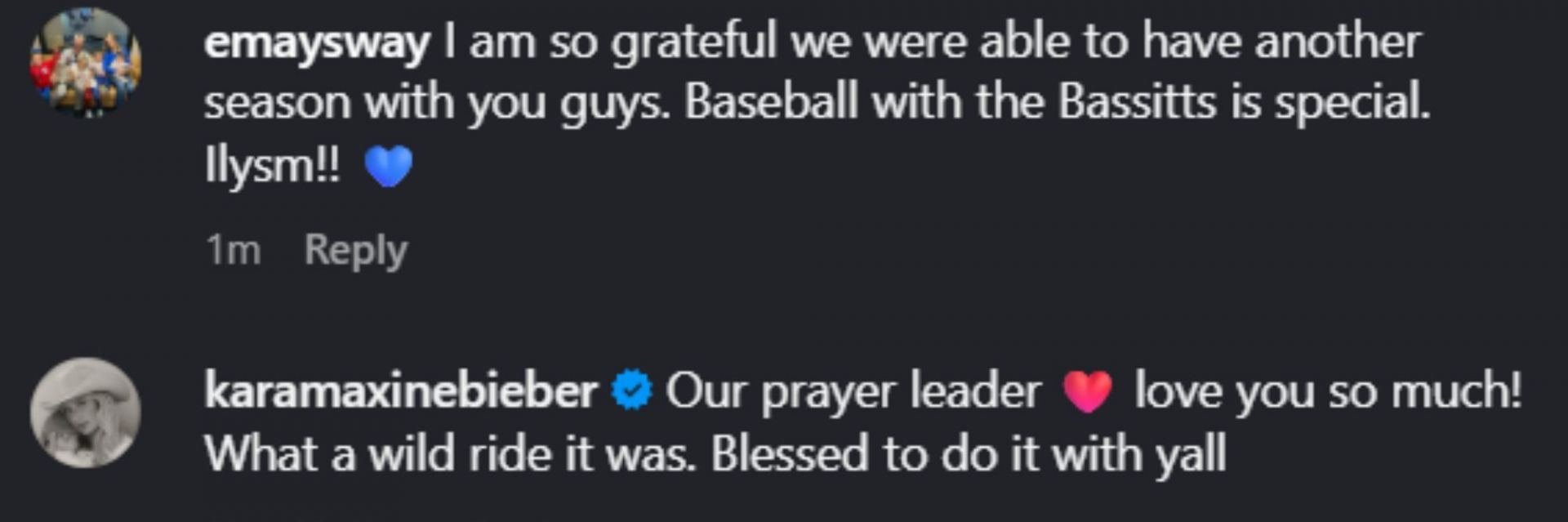Click "What a wild ride it was."
1568x522 pixels.
pyautogui.click(x=450, y=453)
